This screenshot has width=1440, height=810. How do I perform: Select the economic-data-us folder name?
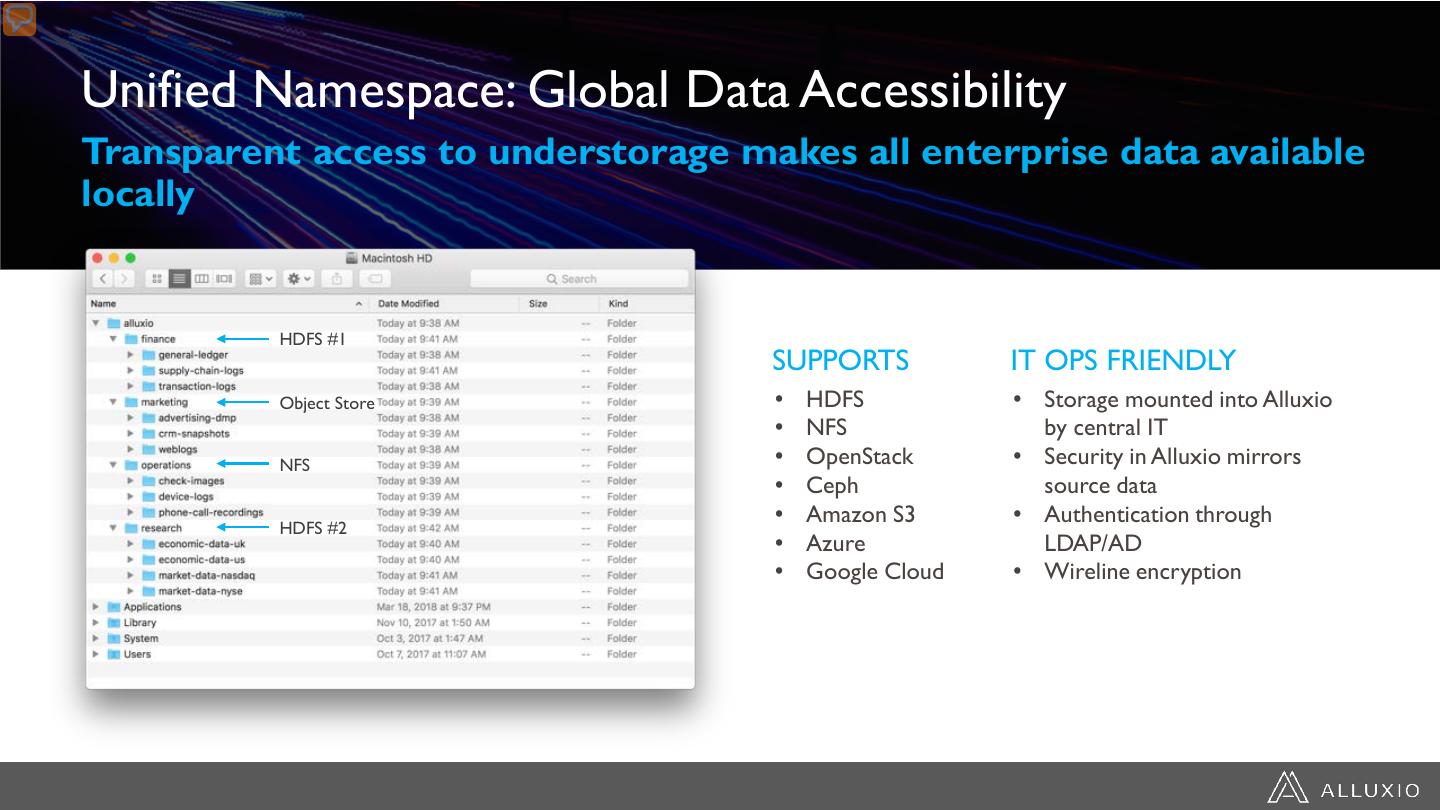[x=201, y=560]
